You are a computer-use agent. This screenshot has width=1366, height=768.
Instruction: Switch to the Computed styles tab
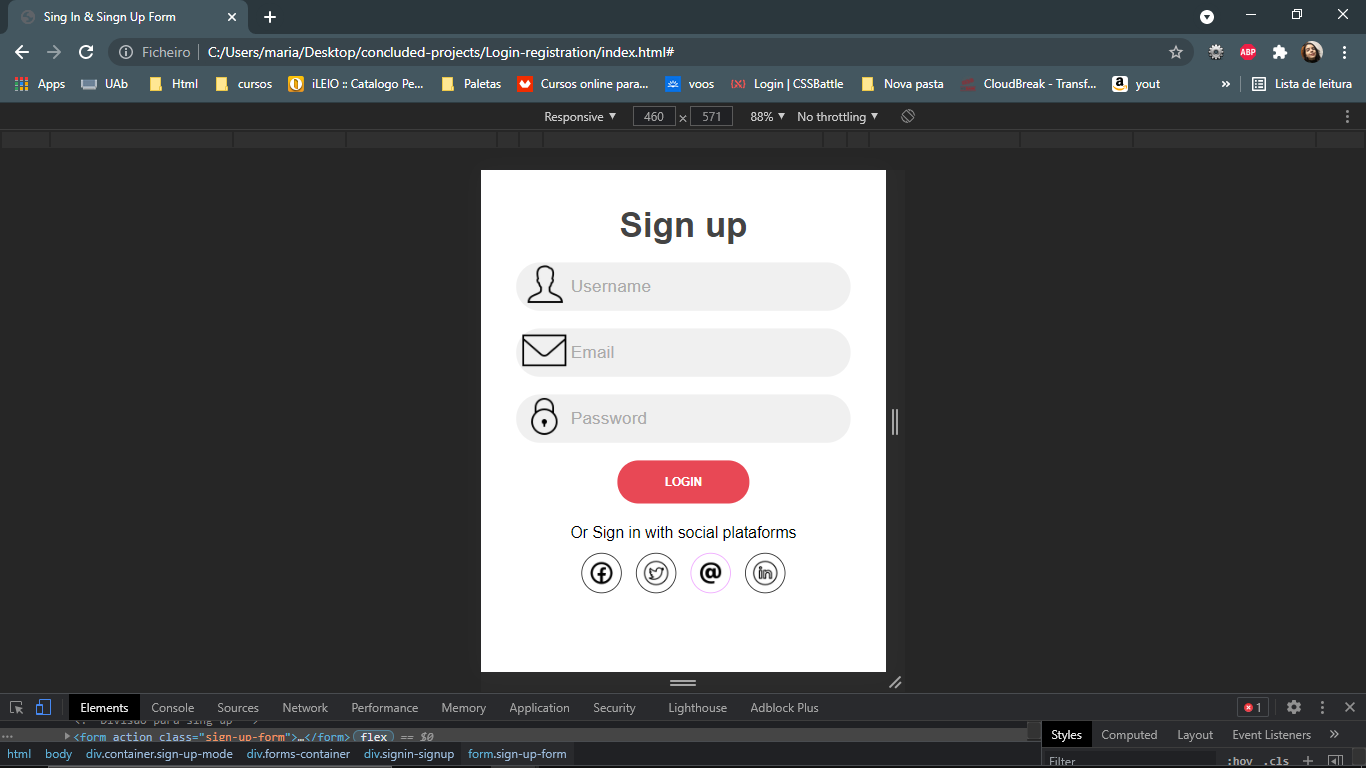coord(1129,734)
